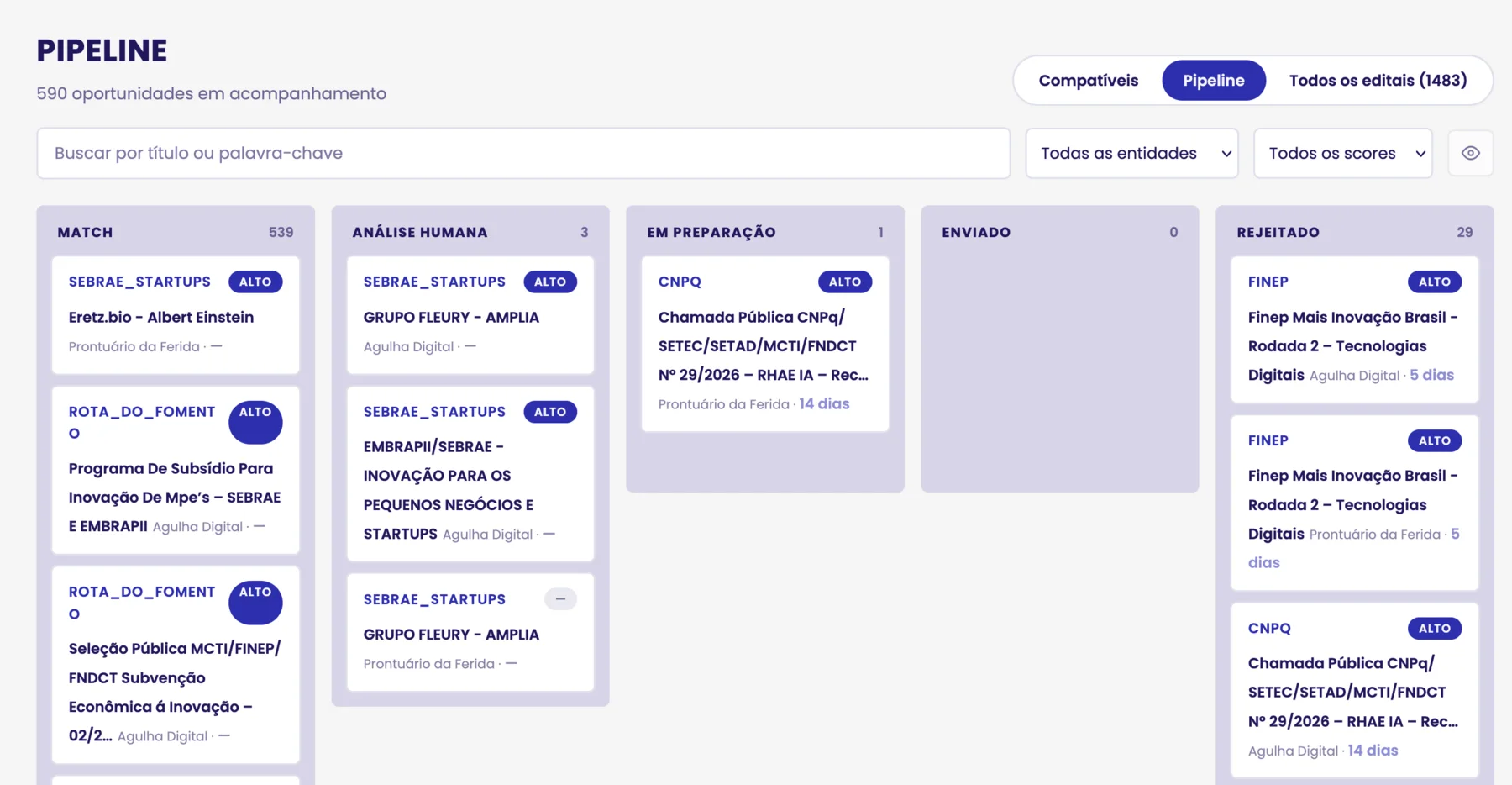Click the PIPELINE page heading
The width and height of the screenshot is (1512, 785).
(102, 50)
